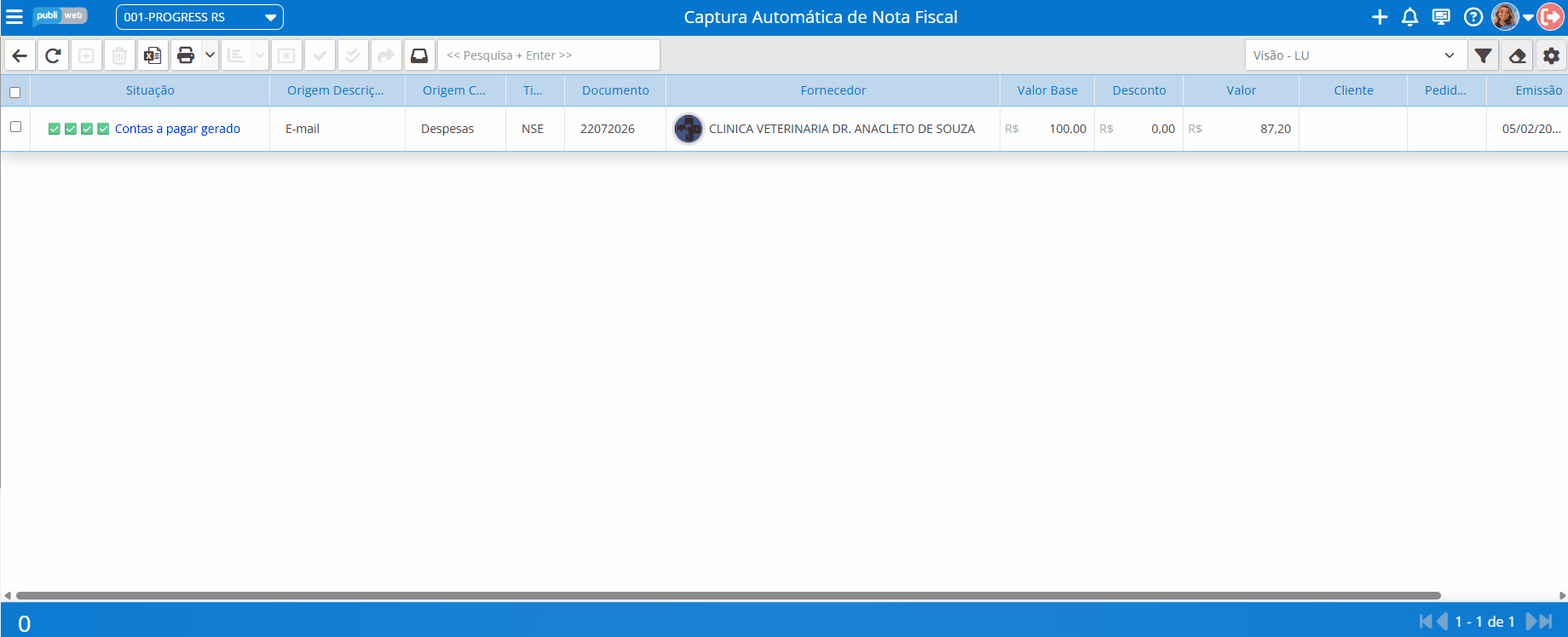This screenshot has height=637, width=1568.
Task: Open the filter funnel
Action: click(x=1484, y=55)
